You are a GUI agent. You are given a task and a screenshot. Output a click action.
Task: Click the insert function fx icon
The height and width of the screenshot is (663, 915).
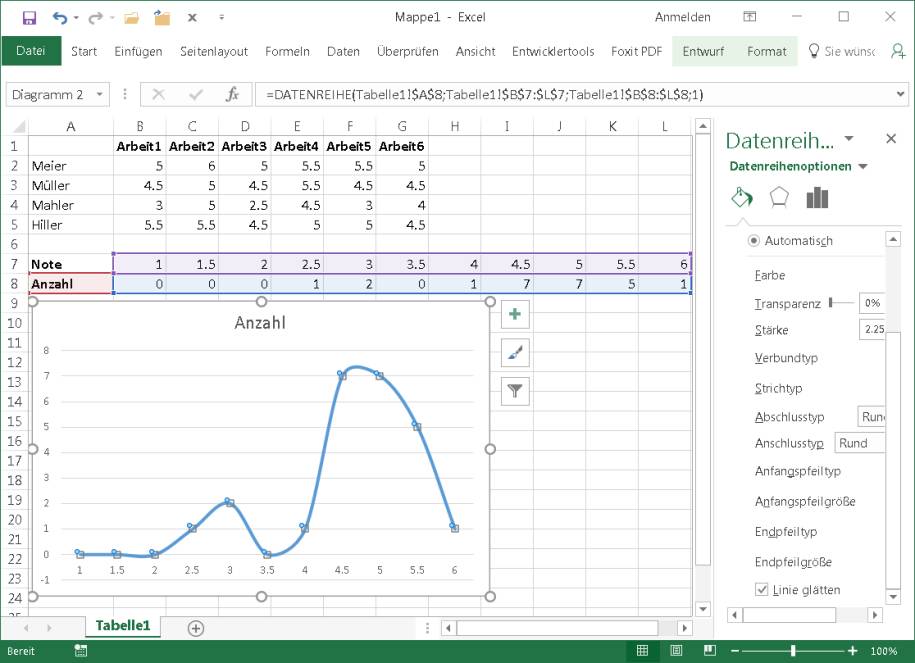pos(232,95)
